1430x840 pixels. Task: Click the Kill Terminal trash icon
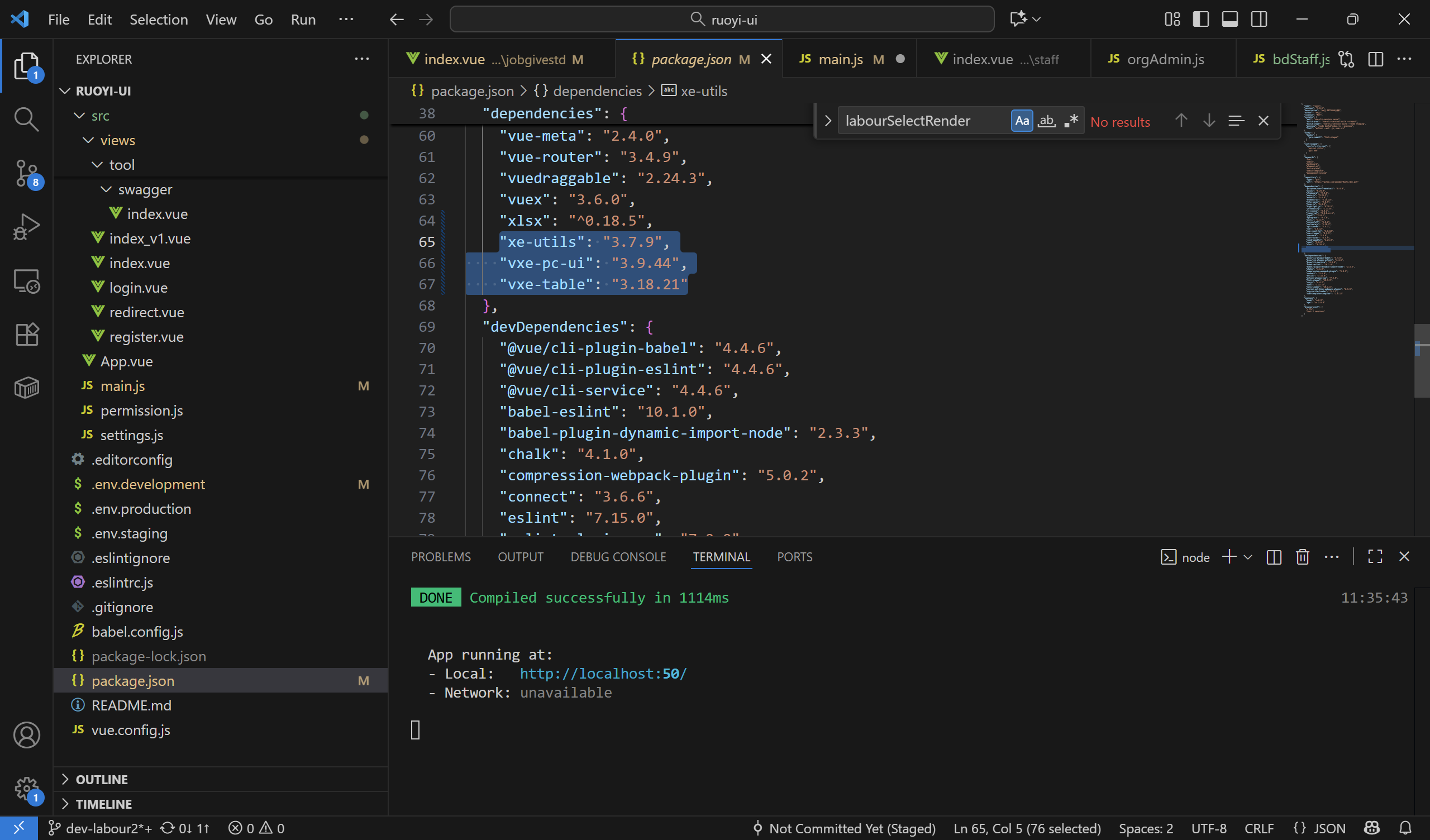(x=1302, y=557)
